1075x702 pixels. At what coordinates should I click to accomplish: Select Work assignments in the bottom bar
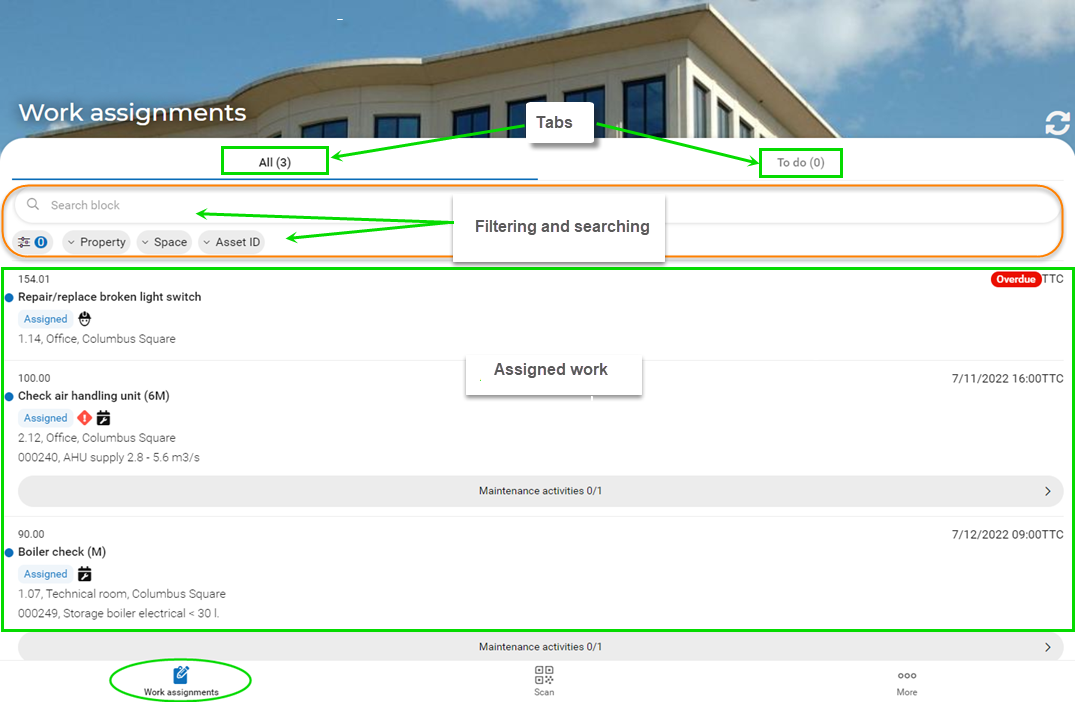[180, 680]
